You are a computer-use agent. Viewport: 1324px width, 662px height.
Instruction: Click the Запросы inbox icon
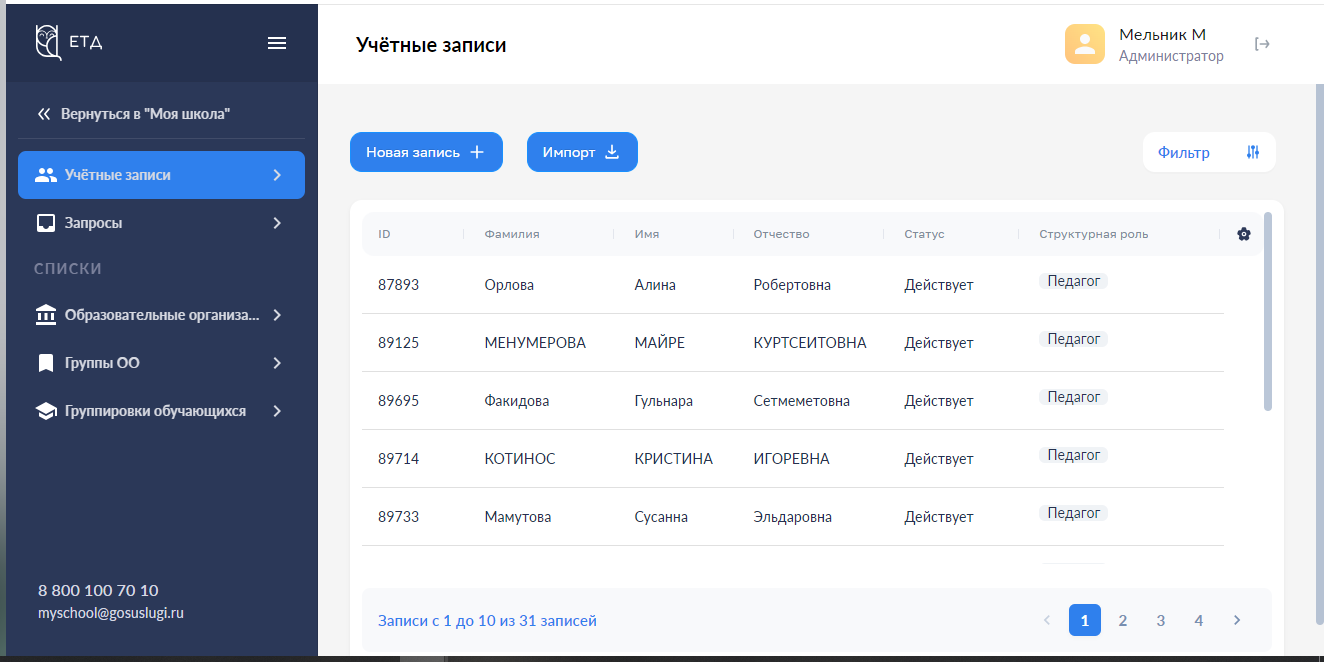tap(46, 223)
